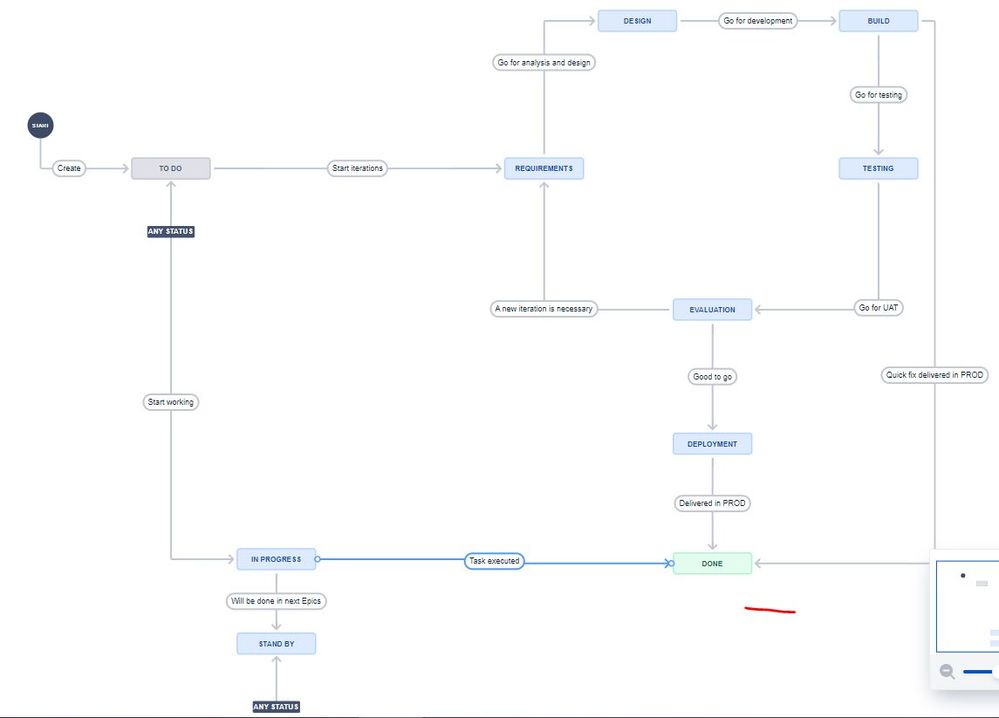The width and height of the screenshot is (999, 718).
Task: Click ANY STATUS tag below STAND BY
Action: (x=276, y=707)
